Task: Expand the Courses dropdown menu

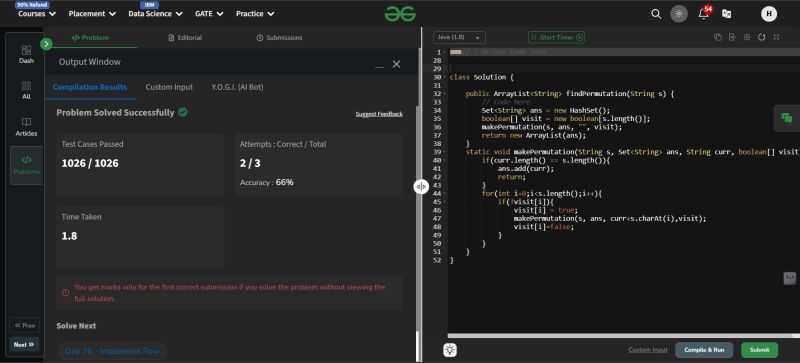Action: [x=37, y=14]
